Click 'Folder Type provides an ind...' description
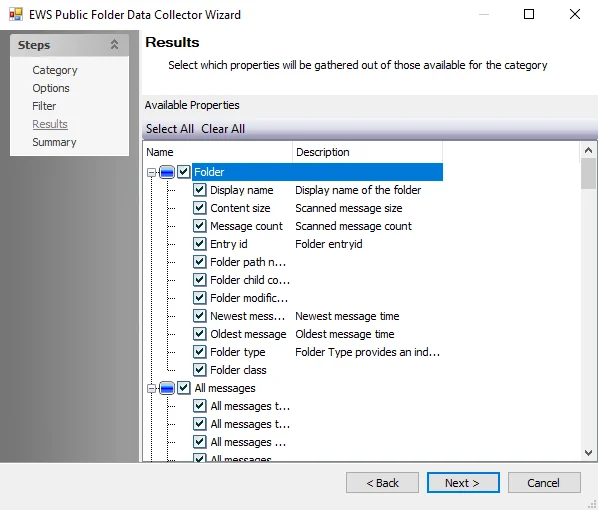 click(368, 352)
